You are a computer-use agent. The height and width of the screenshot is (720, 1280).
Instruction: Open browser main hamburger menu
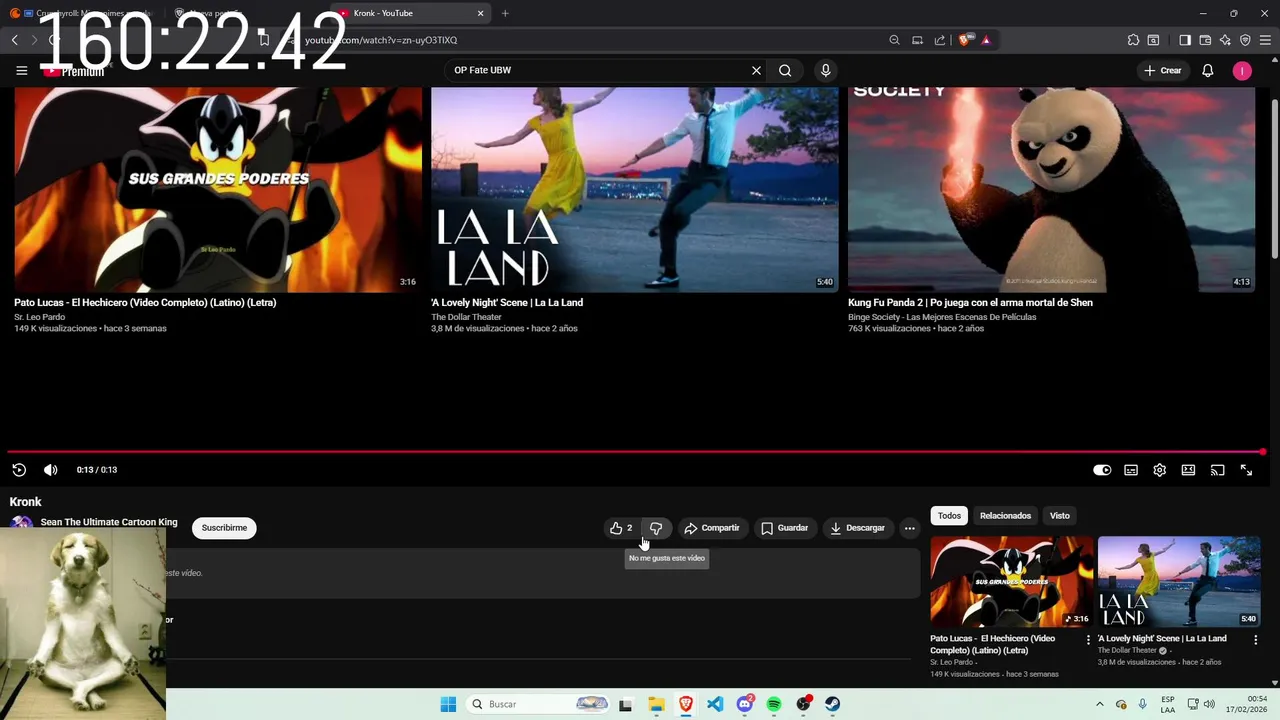click(1265, 40)
